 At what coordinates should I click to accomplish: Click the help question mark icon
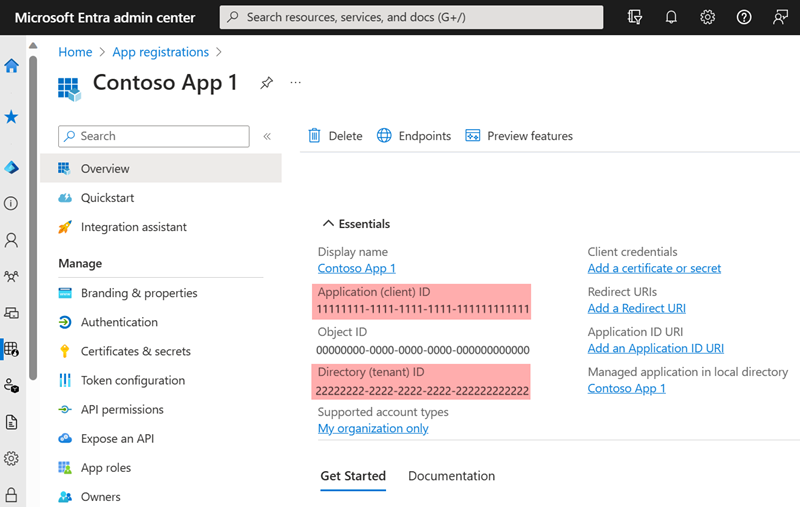(743, 17)
